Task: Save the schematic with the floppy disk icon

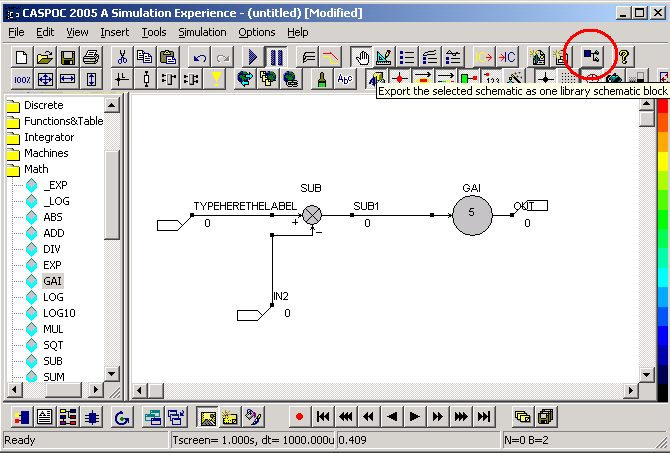Action: pos(68,57)
